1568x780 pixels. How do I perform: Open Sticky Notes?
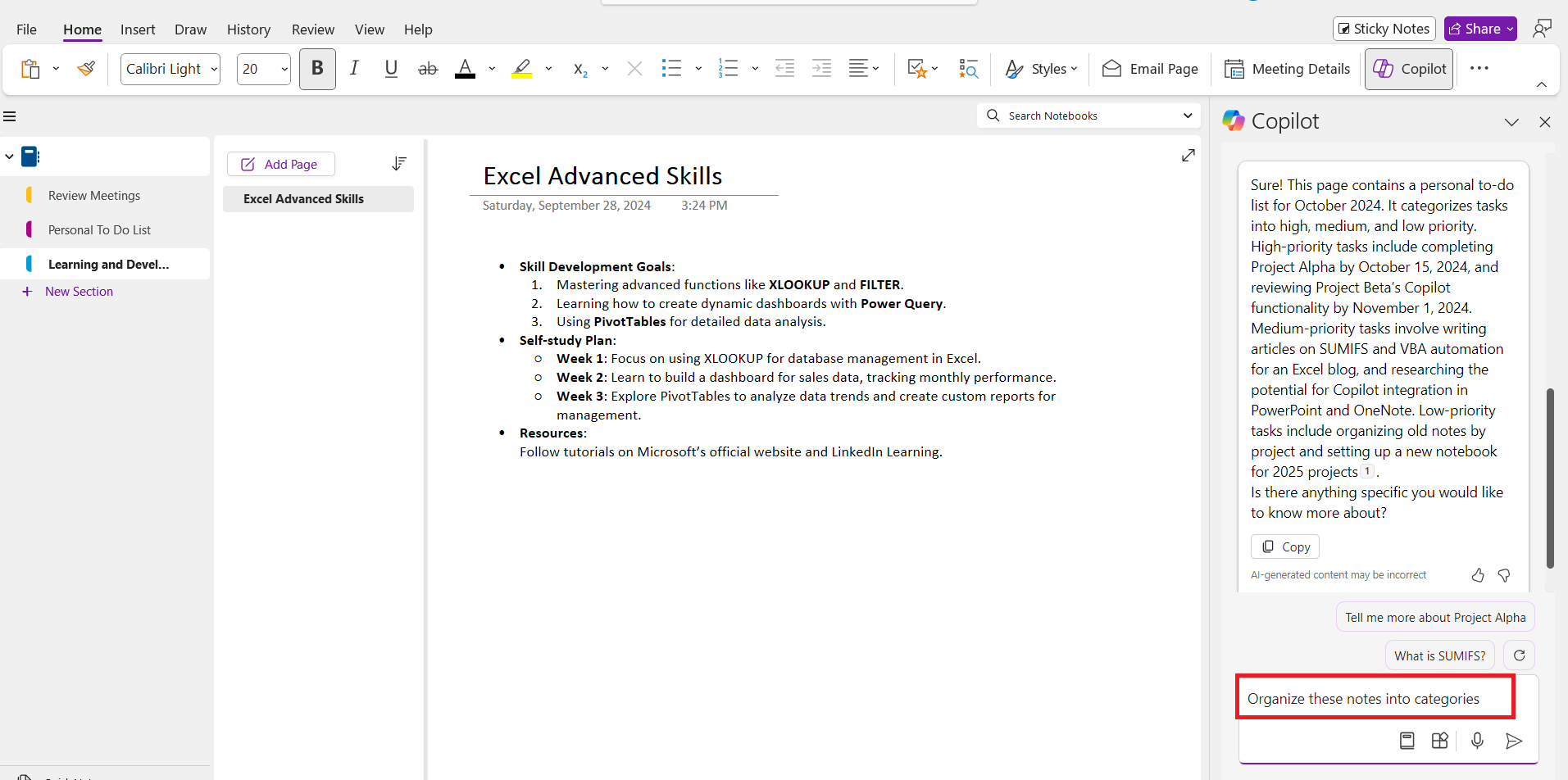coord(1384,29)
